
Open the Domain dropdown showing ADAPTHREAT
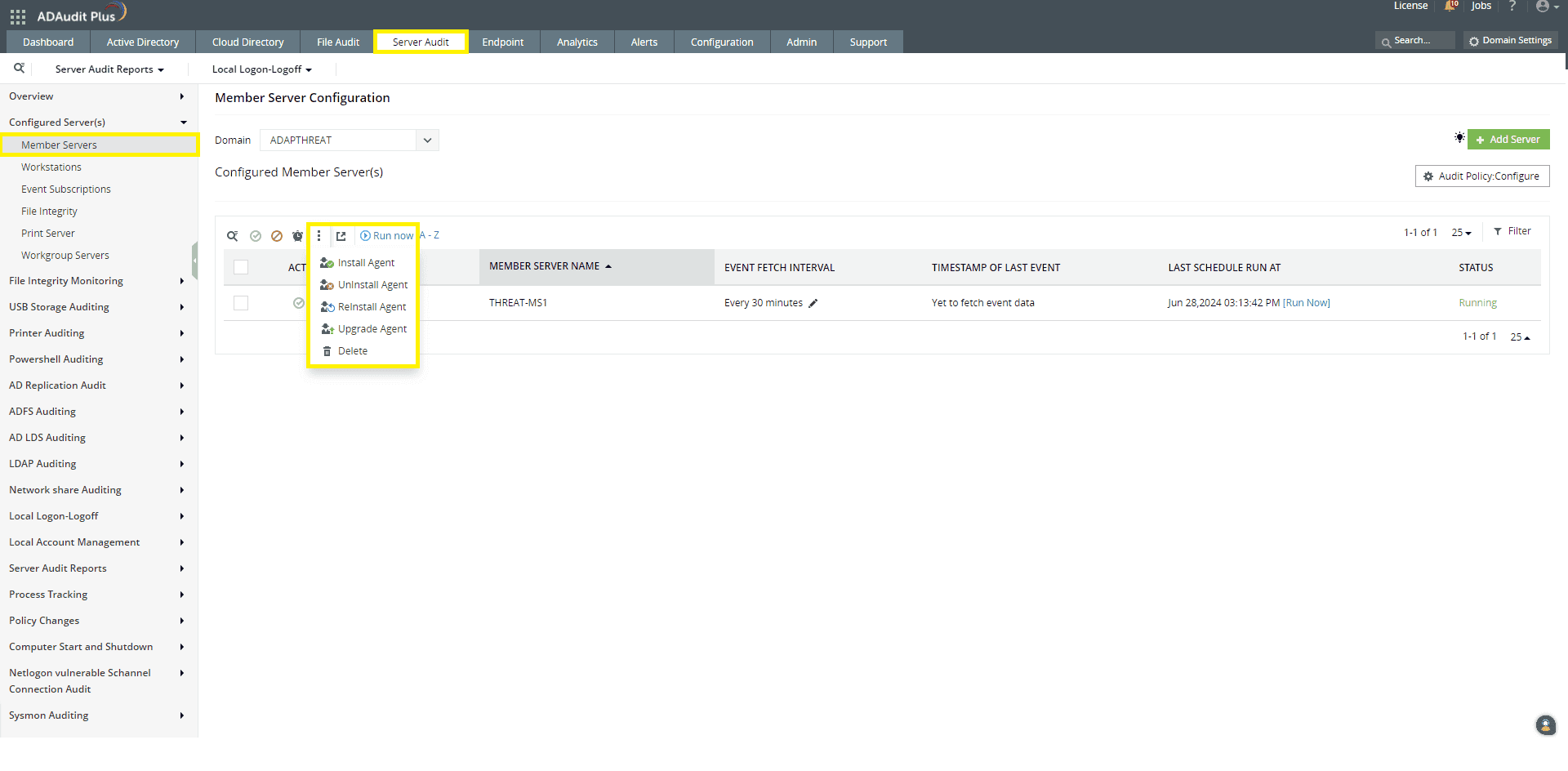pos(350,140)
